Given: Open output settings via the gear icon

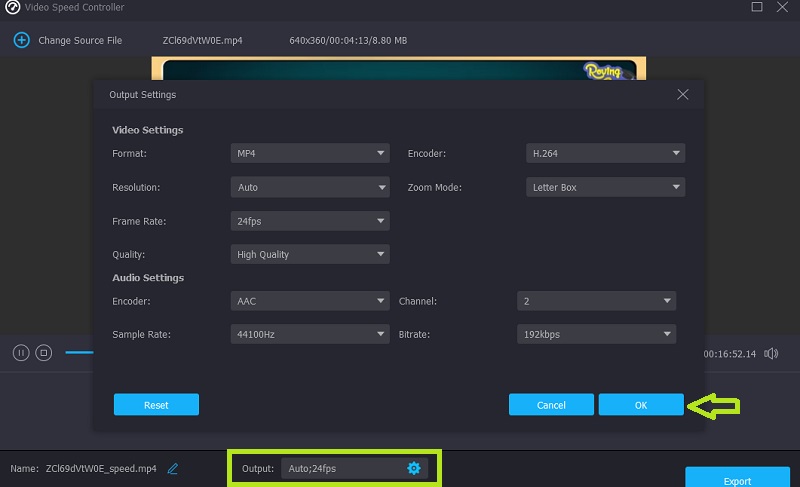Looking at the screenshot, I should tap(414, 468).
